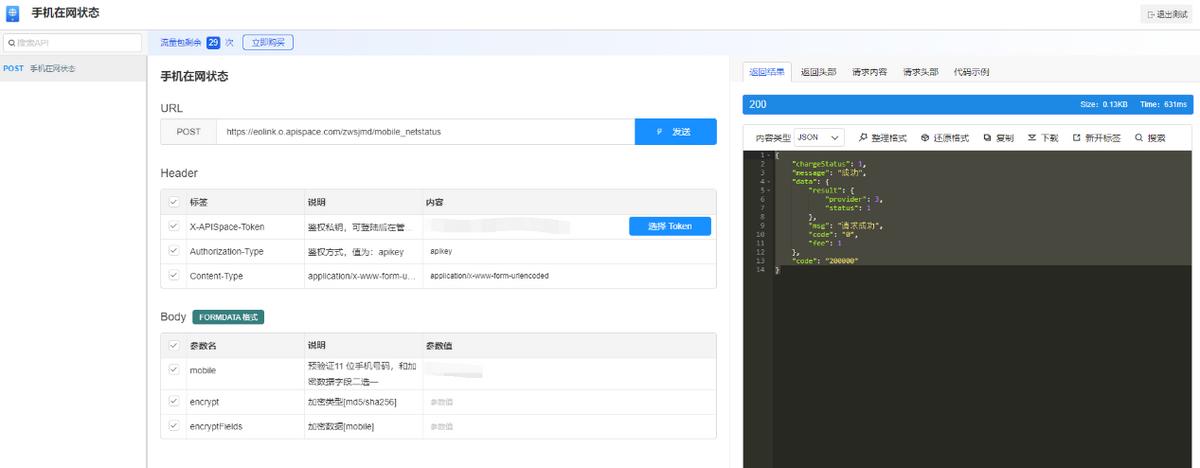Click the 整理格式 beautify format icon
Screen dimensions: 1200x468
coord(864,138)
